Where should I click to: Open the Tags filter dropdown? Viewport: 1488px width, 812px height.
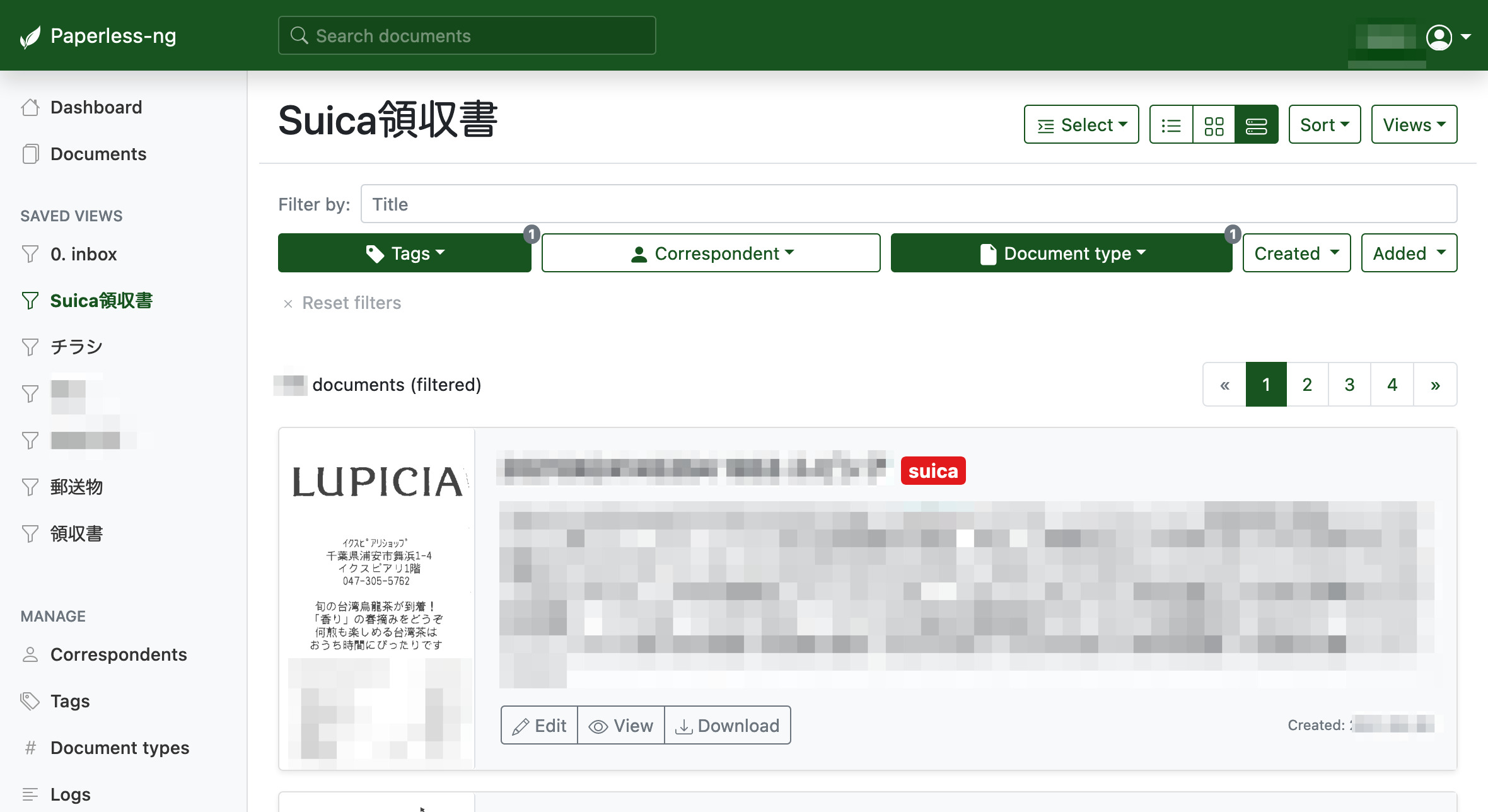[x=404, y=253]
